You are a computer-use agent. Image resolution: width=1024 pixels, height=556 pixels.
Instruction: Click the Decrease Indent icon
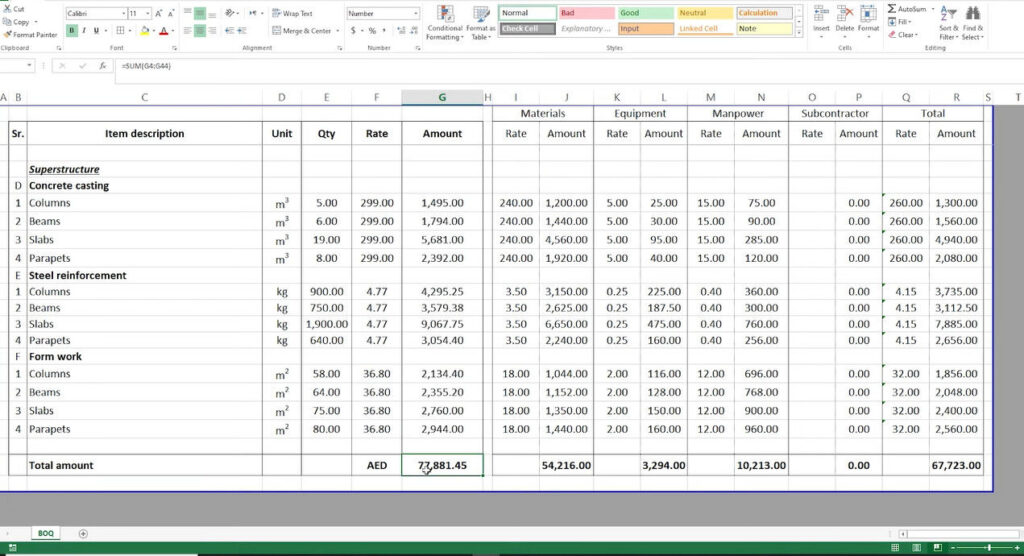tap(229, 30)
